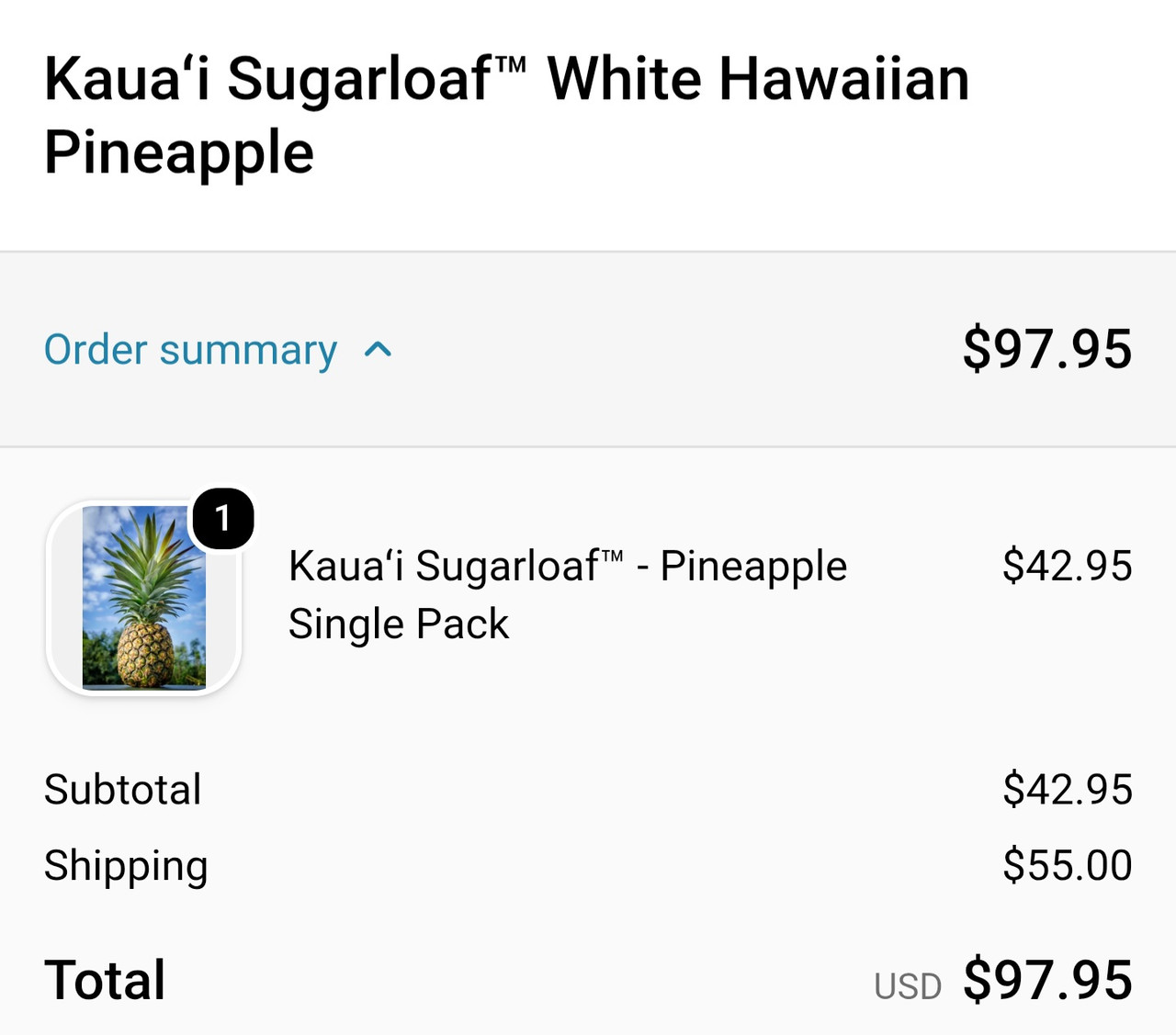
Task: Click the $55.00 shipping cost
Action: coord(1067,865)
